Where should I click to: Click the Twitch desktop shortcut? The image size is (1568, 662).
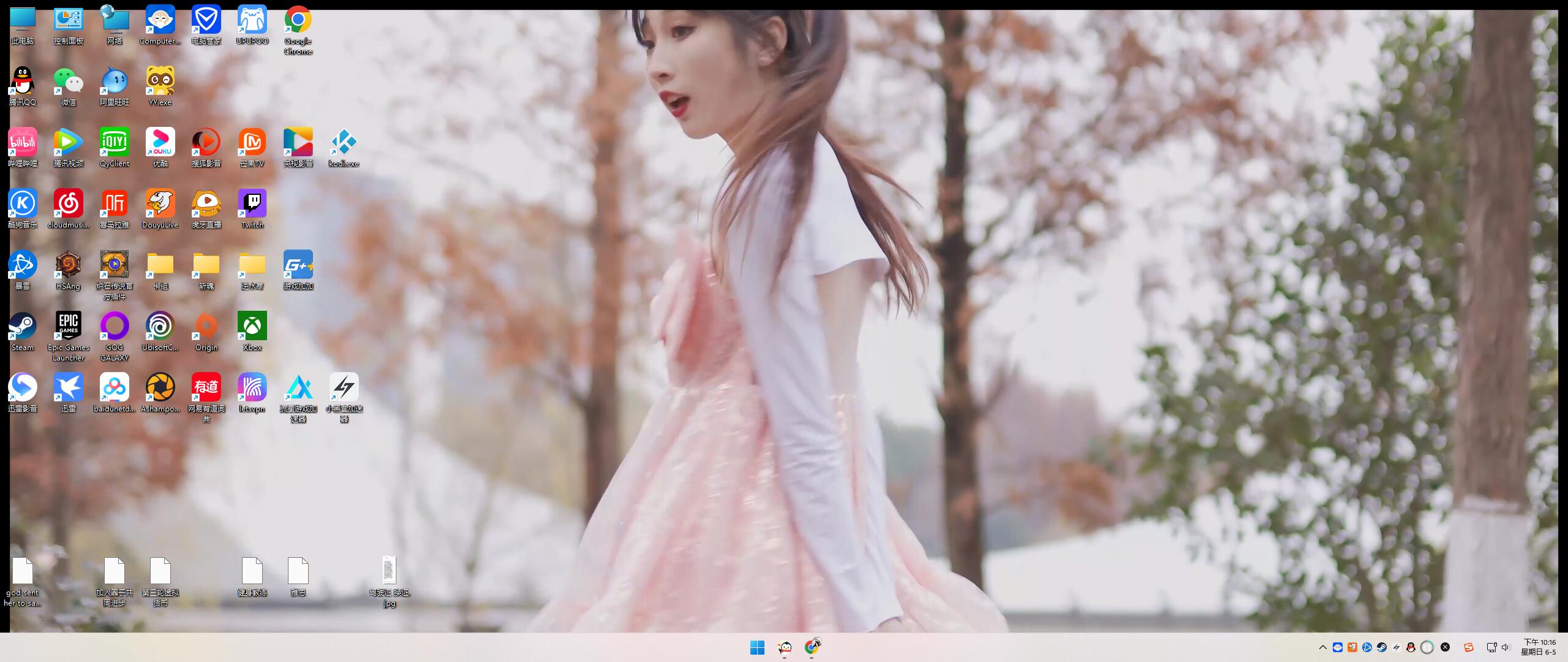tap(252, 204)
